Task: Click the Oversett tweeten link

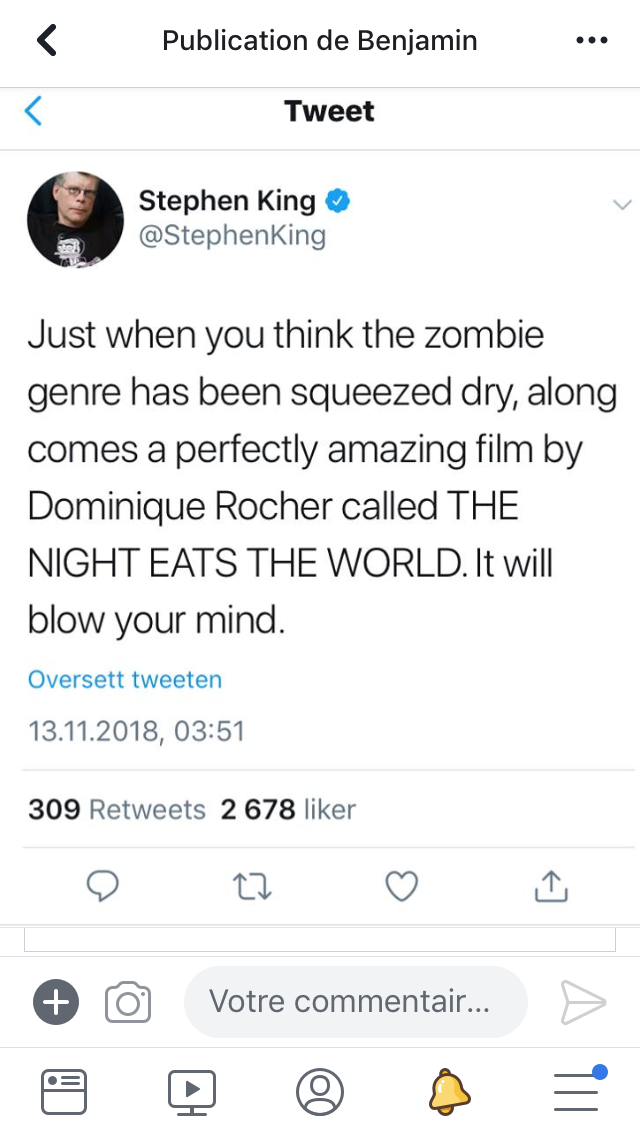Action: [125, 680]
